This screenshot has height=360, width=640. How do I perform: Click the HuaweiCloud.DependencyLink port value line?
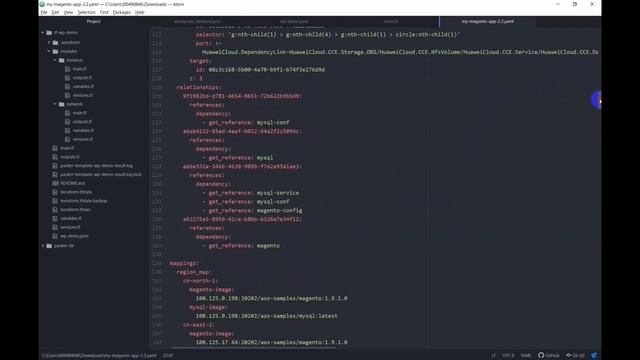(x=400, y=52)
